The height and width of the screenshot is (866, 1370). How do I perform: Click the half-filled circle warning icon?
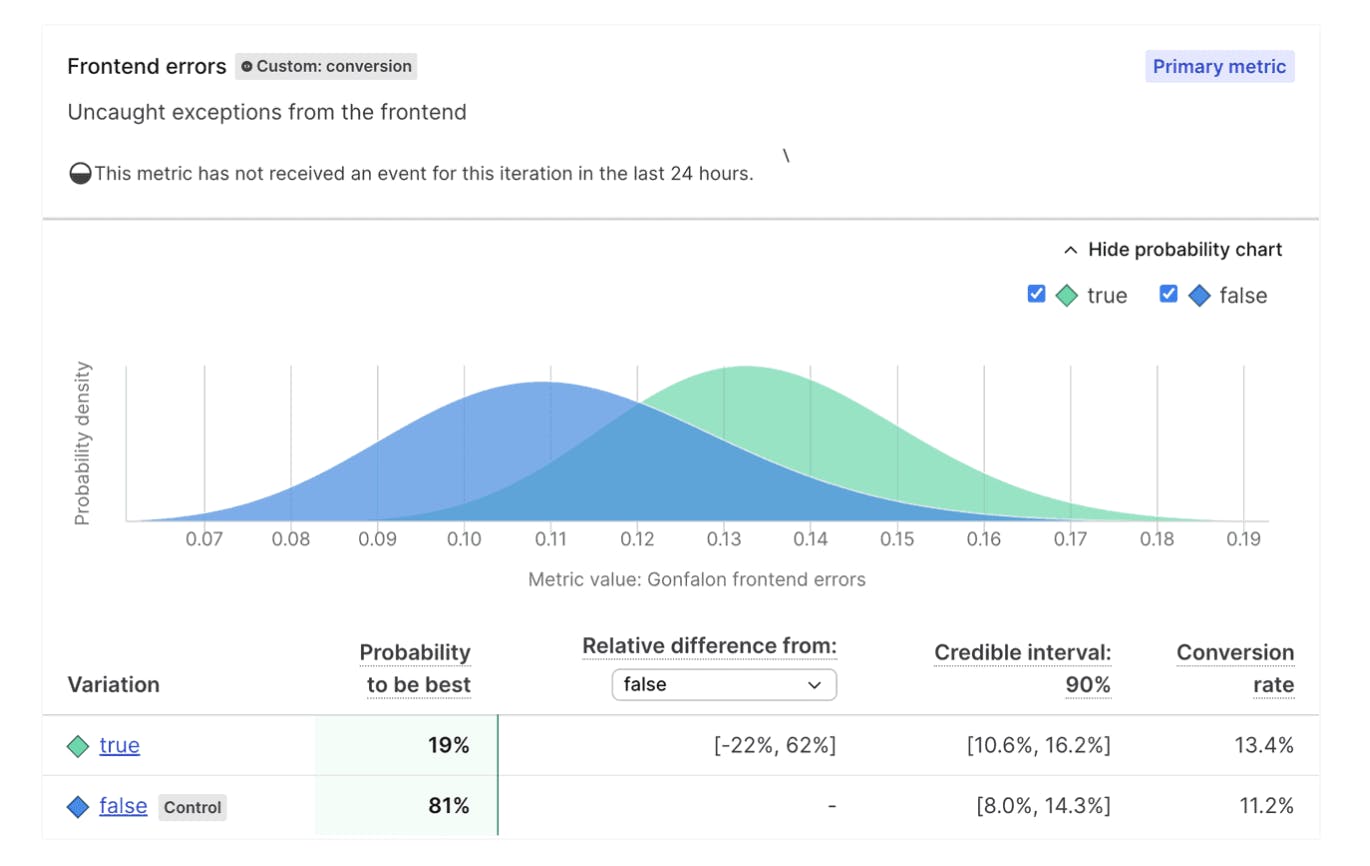pyautogui.click(x=80, y=174)
